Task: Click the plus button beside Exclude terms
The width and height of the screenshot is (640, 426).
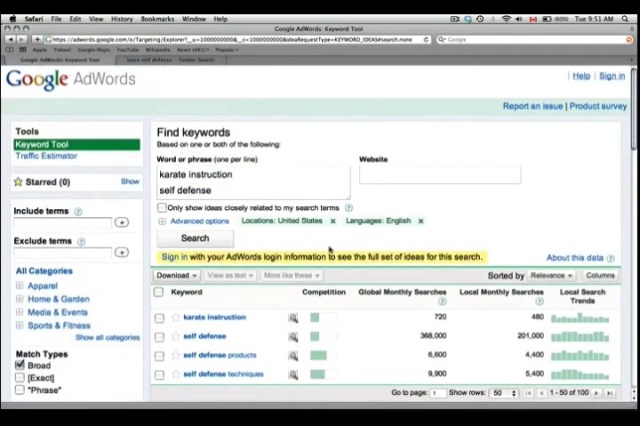Action: click(x=122, y=252)
